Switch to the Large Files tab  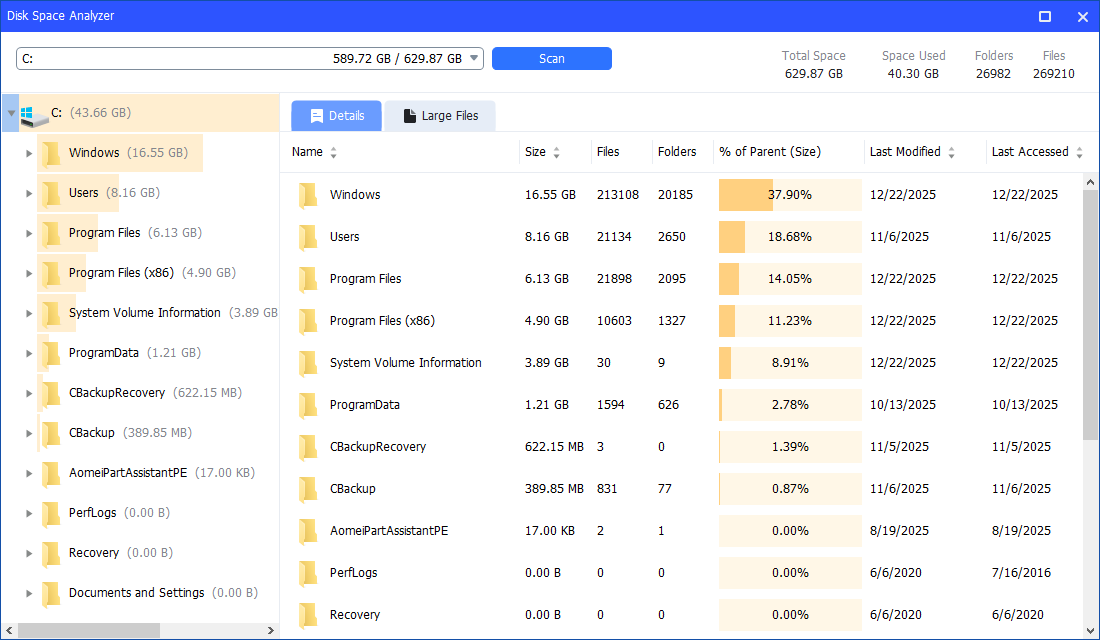[x=440, y=116]
